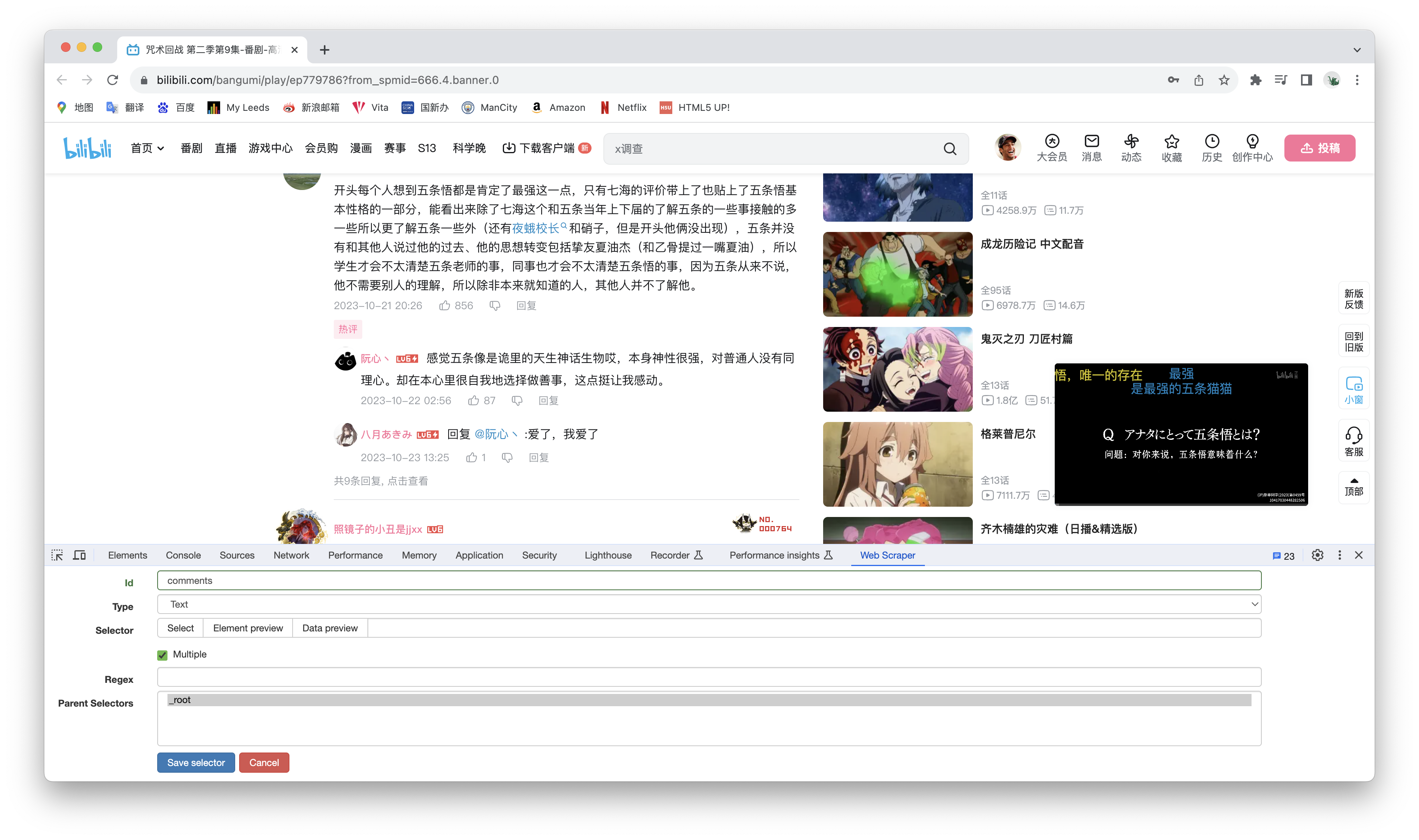Open the 番剧 navigation menu item
1419x840 pixels.
coord(191,148)
